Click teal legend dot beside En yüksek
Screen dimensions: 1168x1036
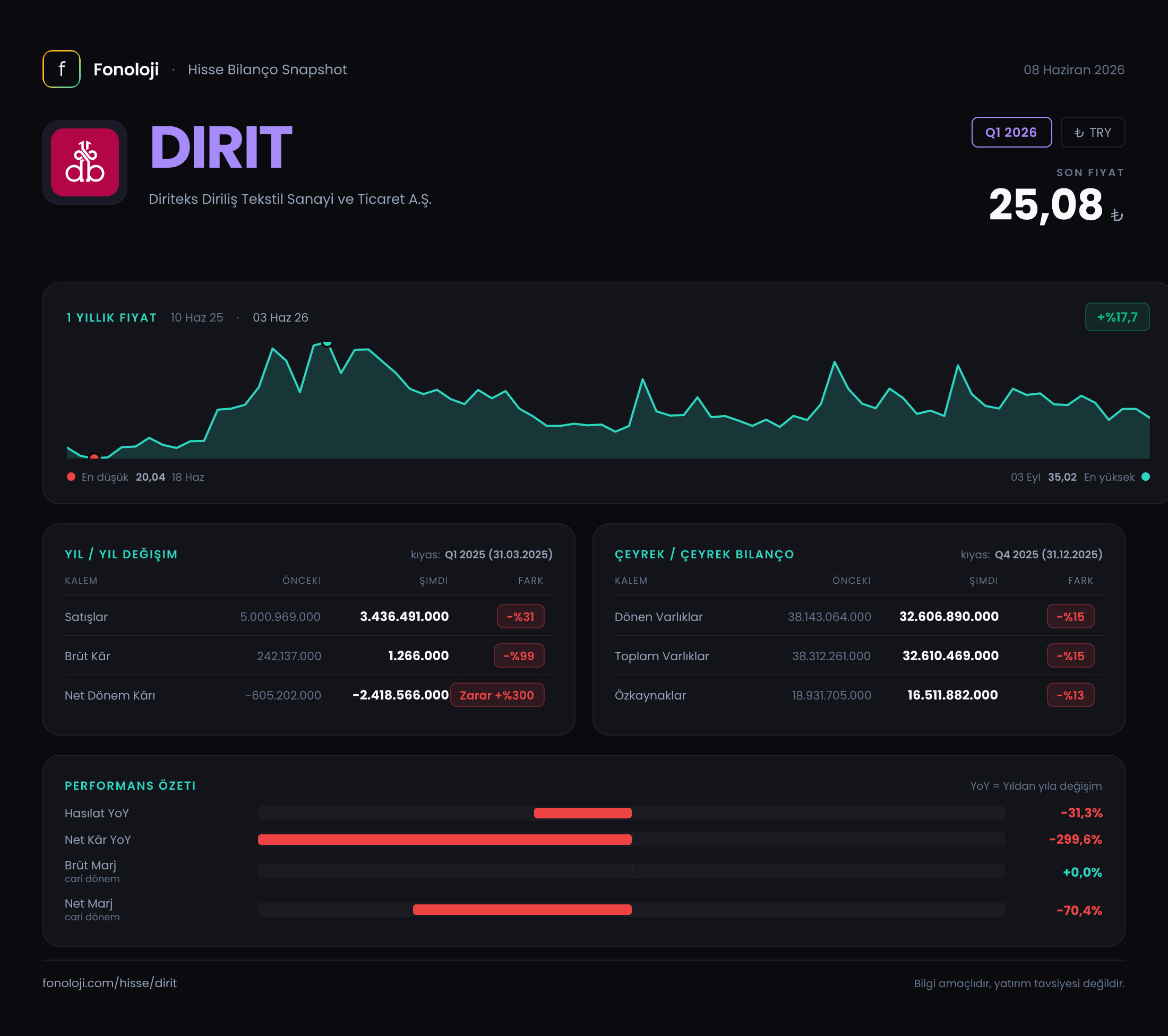(1145, 477)
